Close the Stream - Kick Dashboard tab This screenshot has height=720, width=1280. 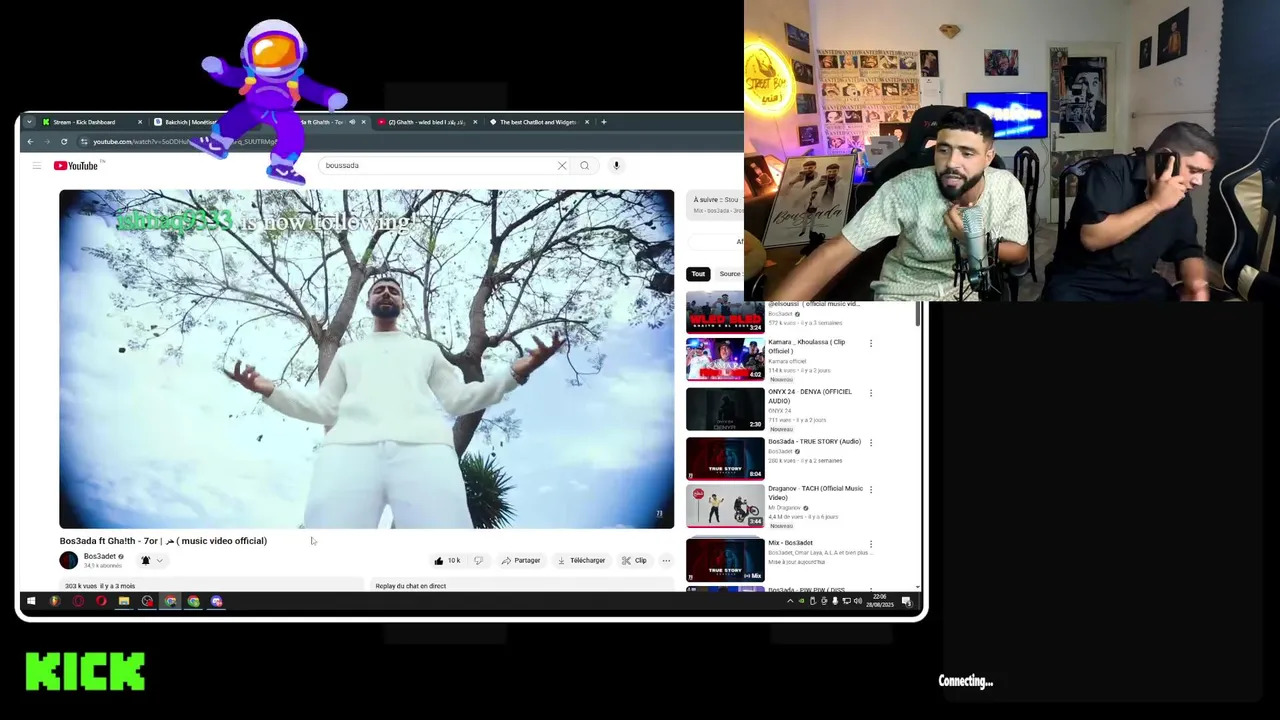[x=140, y=122]
